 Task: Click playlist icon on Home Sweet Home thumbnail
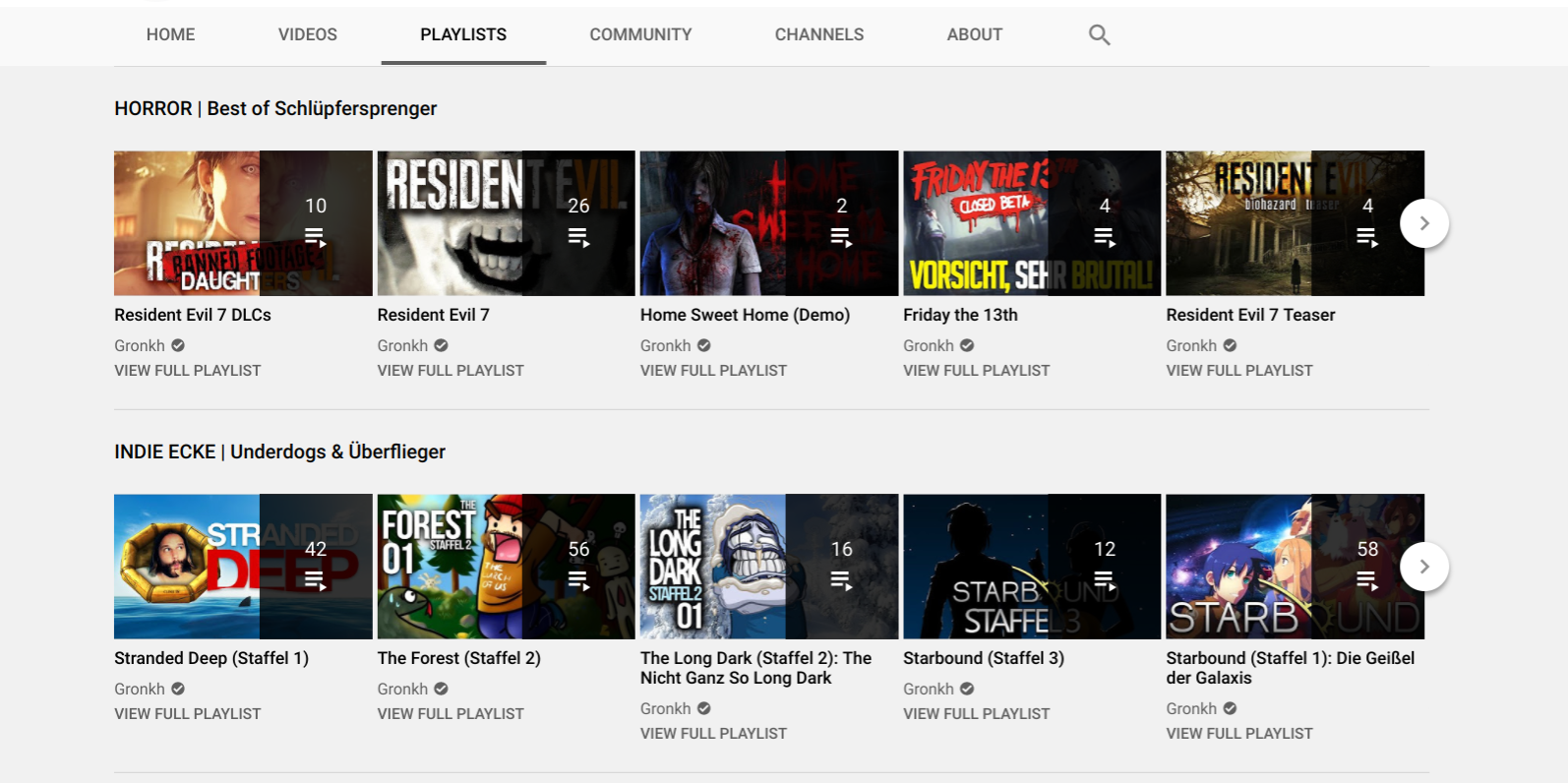841,237
